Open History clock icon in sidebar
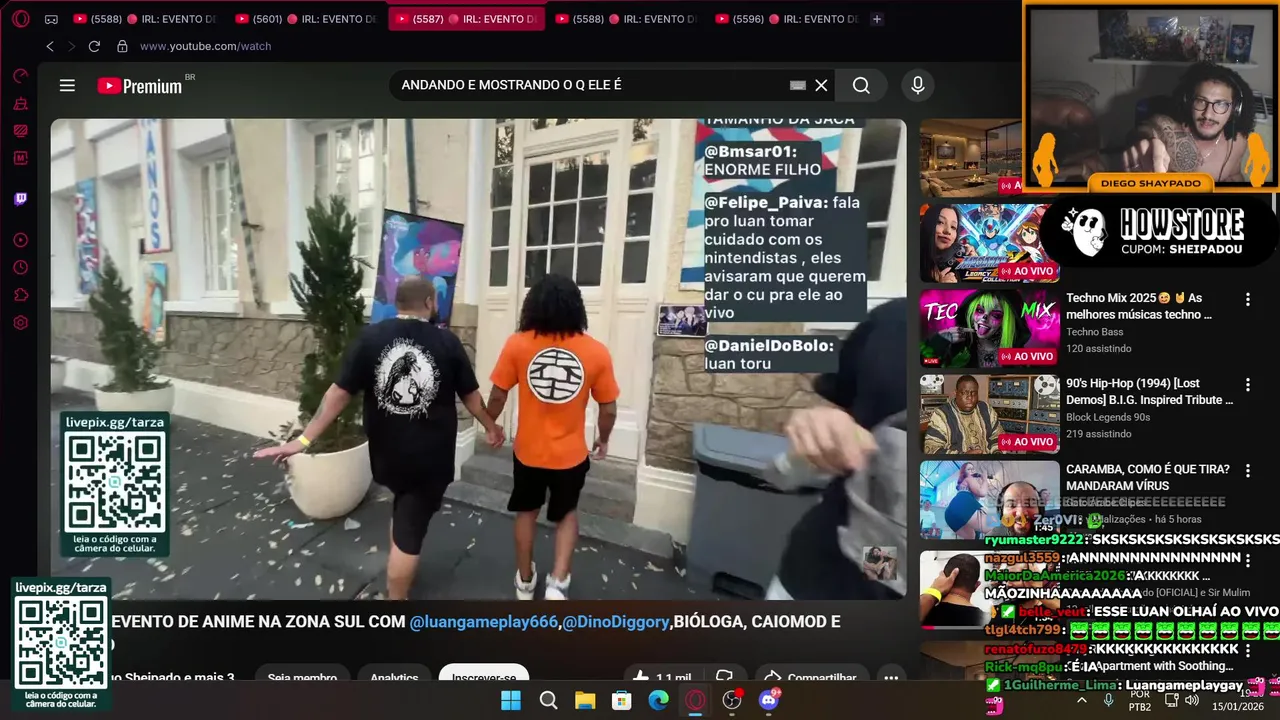1280x720 pixels. pyautogui.click(x=21, y=267)
